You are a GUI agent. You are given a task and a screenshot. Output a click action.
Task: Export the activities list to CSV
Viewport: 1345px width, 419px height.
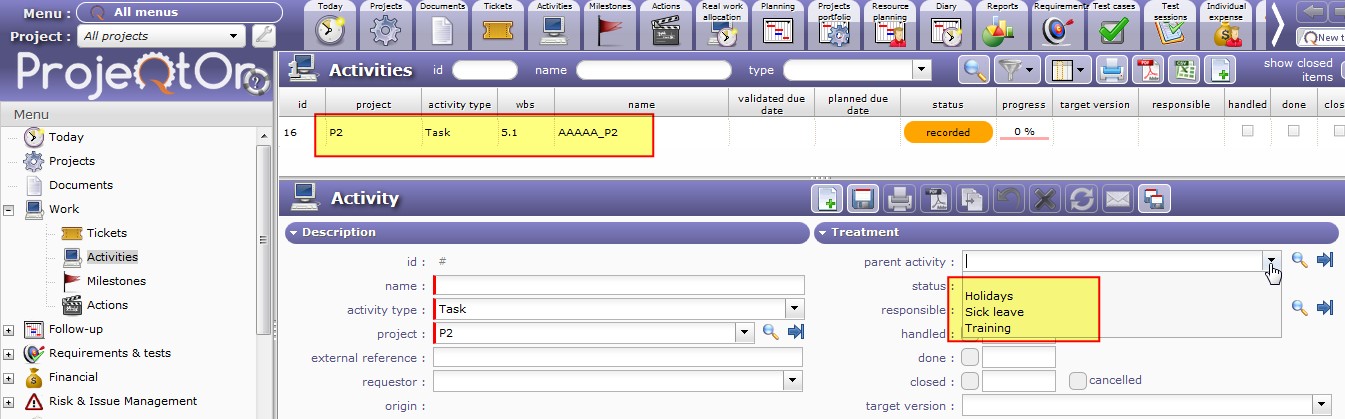point(1182,70)
